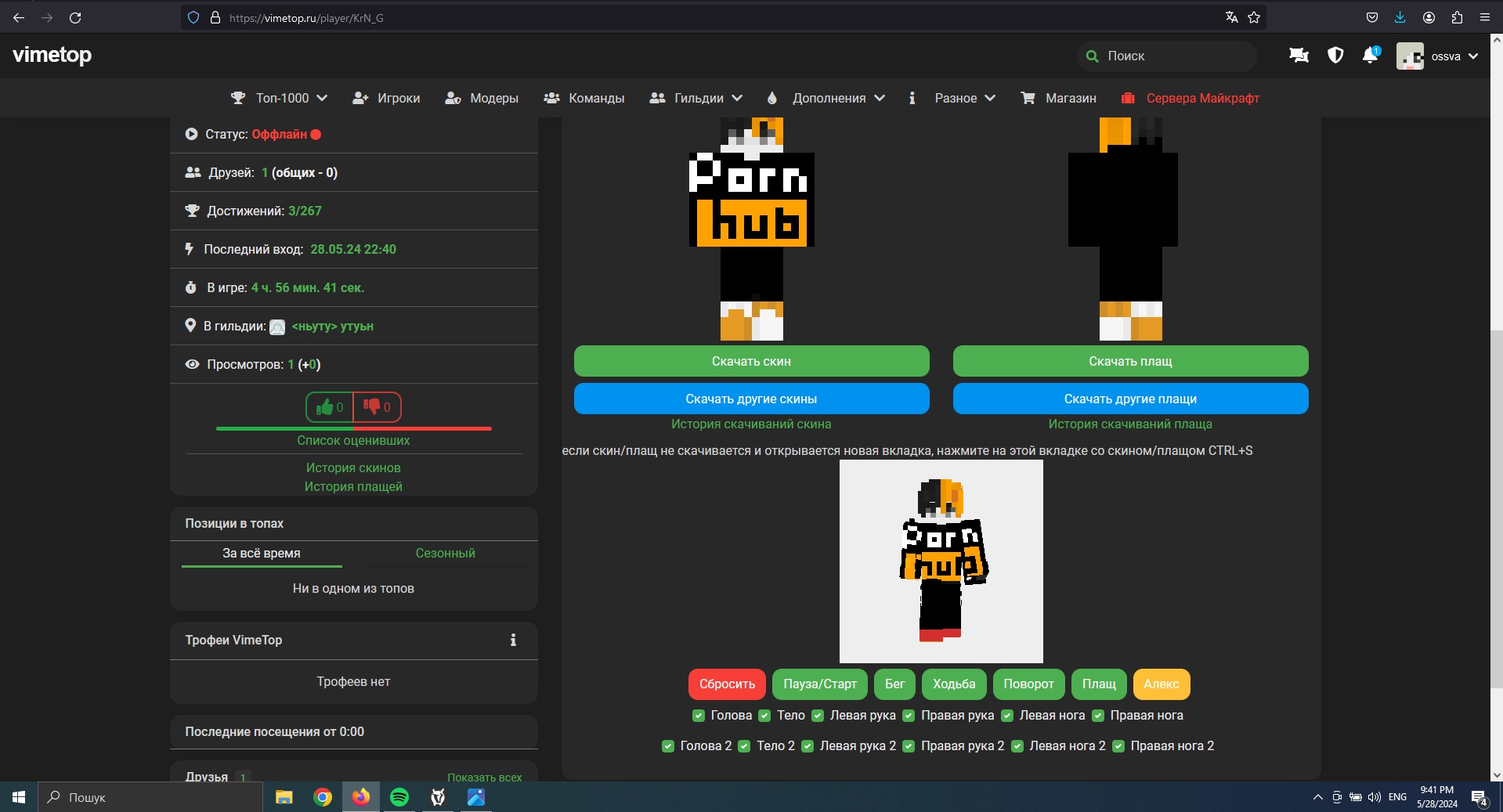Click the info icon beside Трофеи VimeTop
This screenshot has height=812, width=1503.
pos(513,640)
